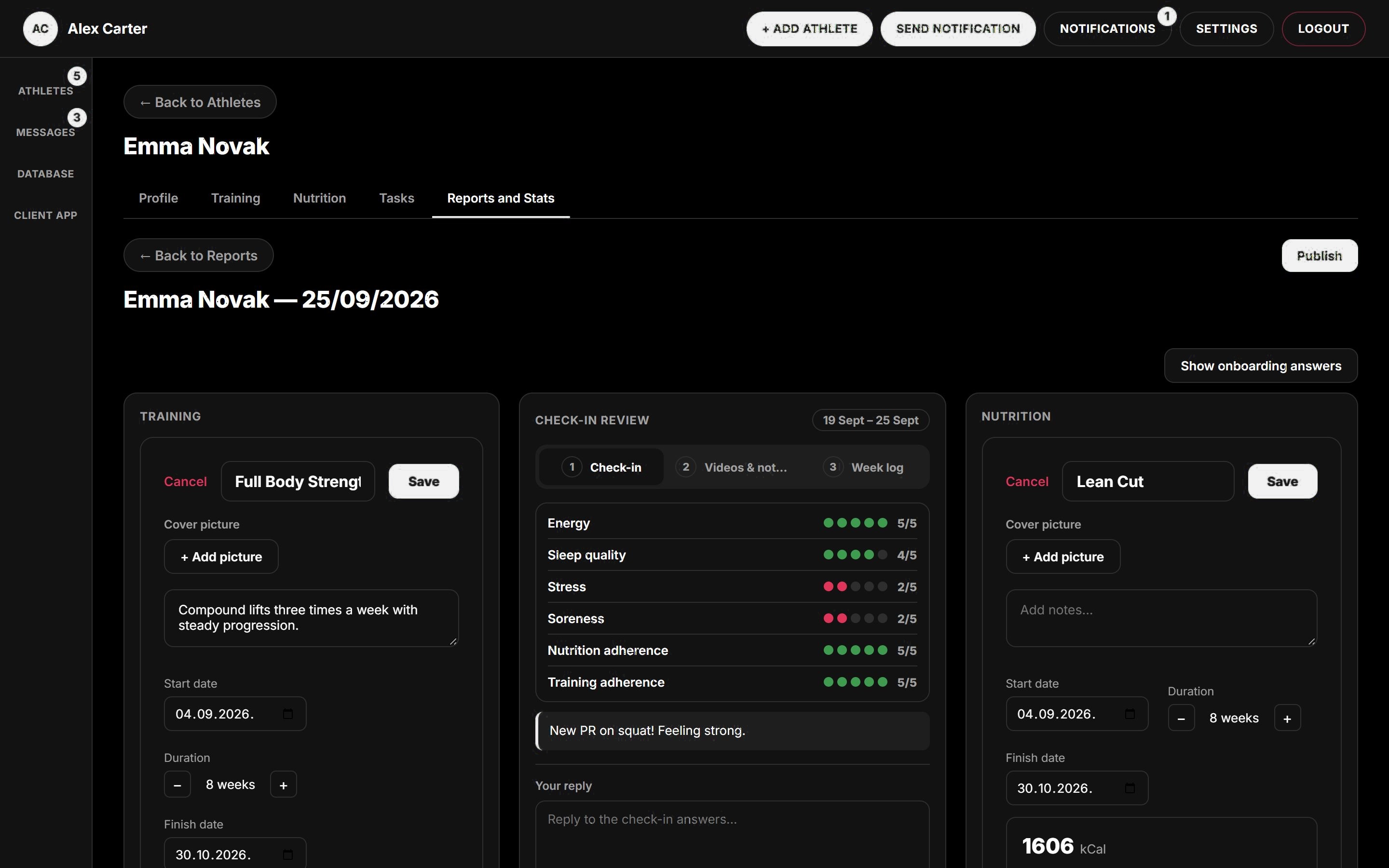Decrease Training duration with minus button
Screen dimensions: 1389x868
pos(177,784)
